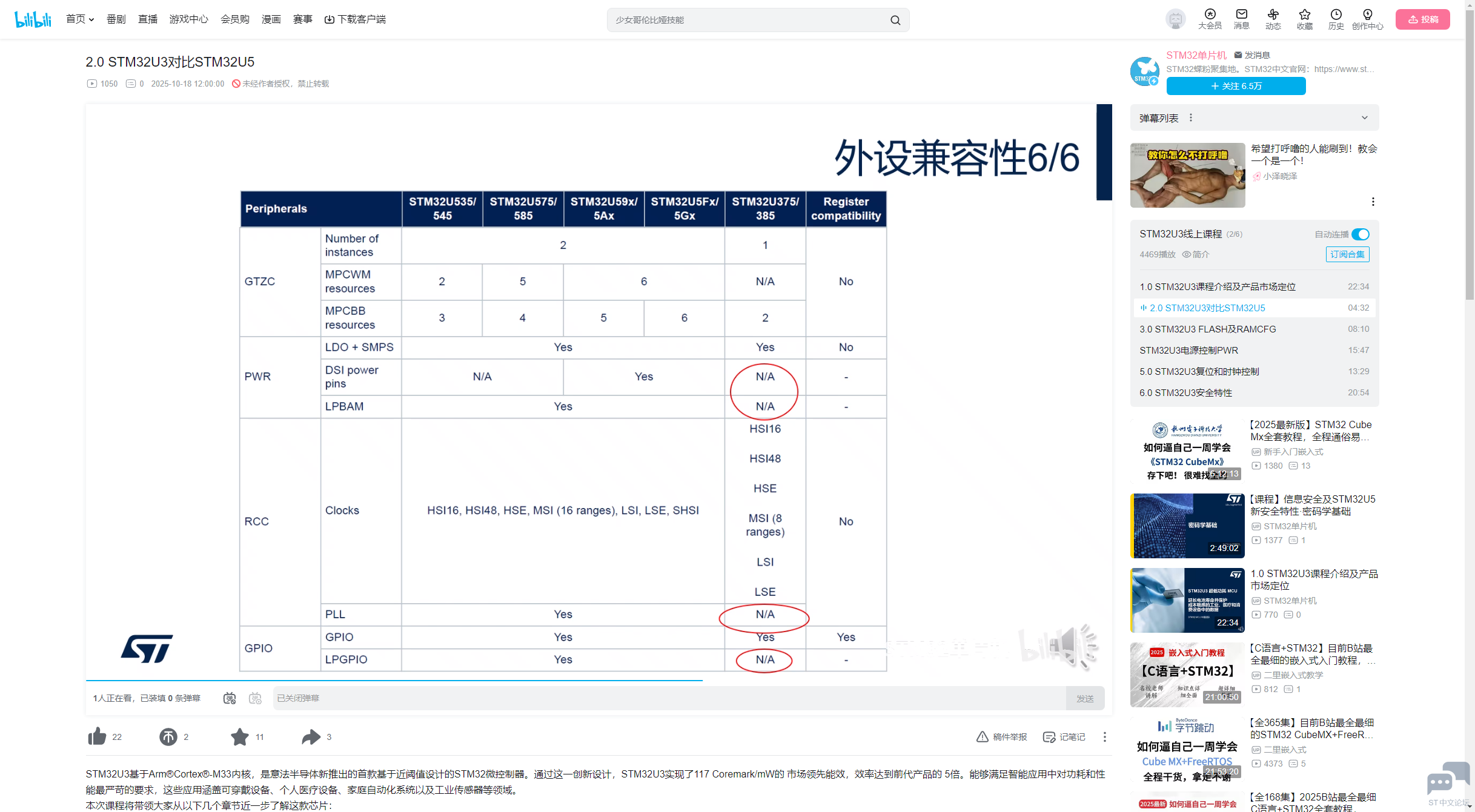The height and width of the screenshot is (812, 1475).
Task: Click the danmaku 发送 button
Action: [1085, 698]
